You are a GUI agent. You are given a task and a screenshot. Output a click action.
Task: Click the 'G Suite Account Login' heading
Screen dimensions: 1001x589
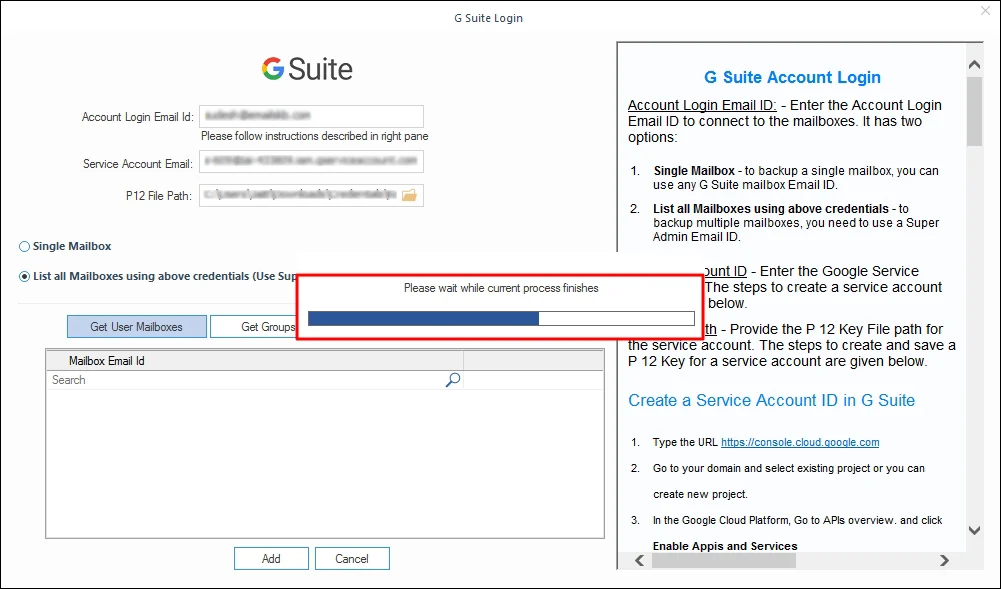tap(792, 77)
